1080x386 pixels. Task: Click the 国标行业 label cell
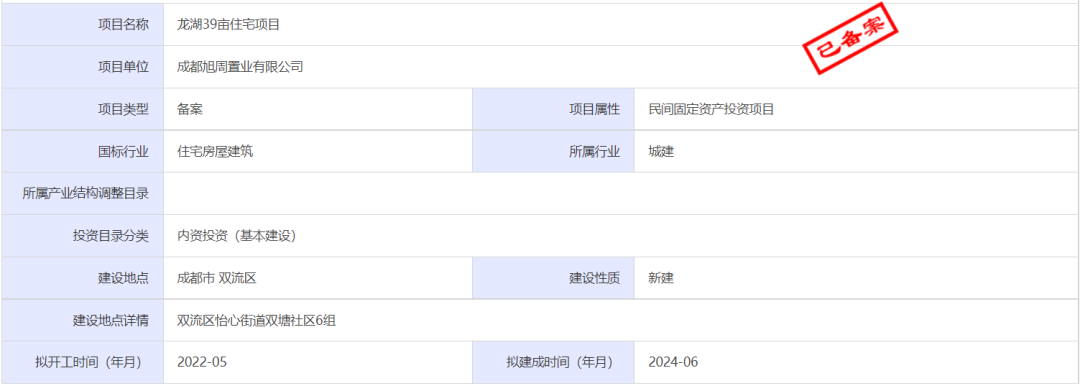(x=83, y=152)
